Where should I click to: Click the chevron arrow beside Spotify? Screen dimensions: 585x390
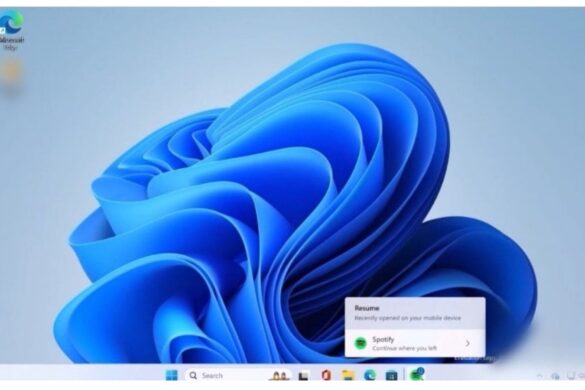[468, 343]
